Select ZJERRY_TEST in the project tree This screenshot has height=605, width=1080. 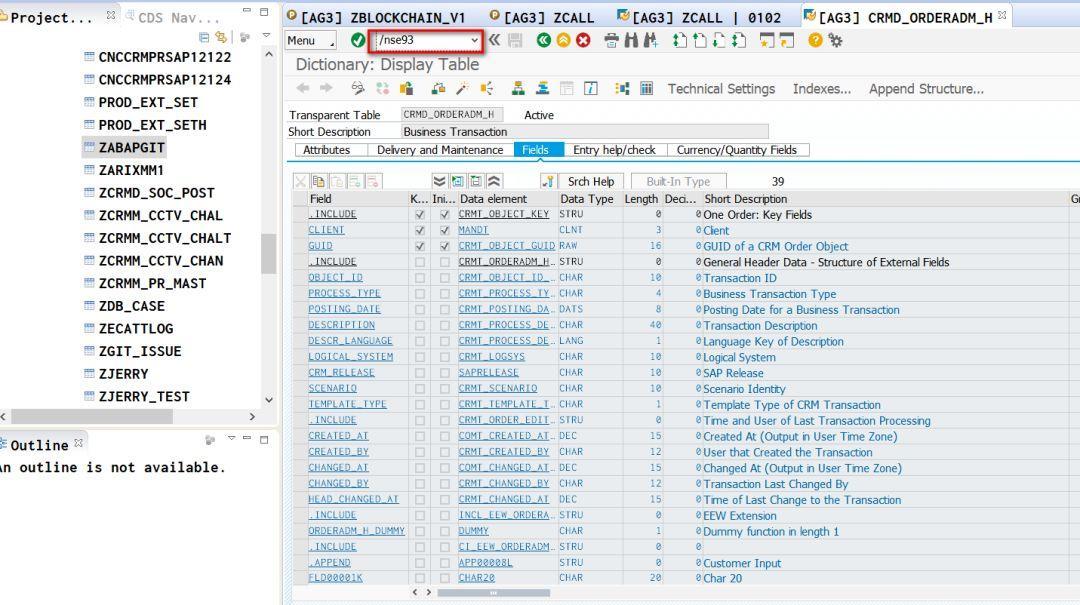(x=143, y=396)
